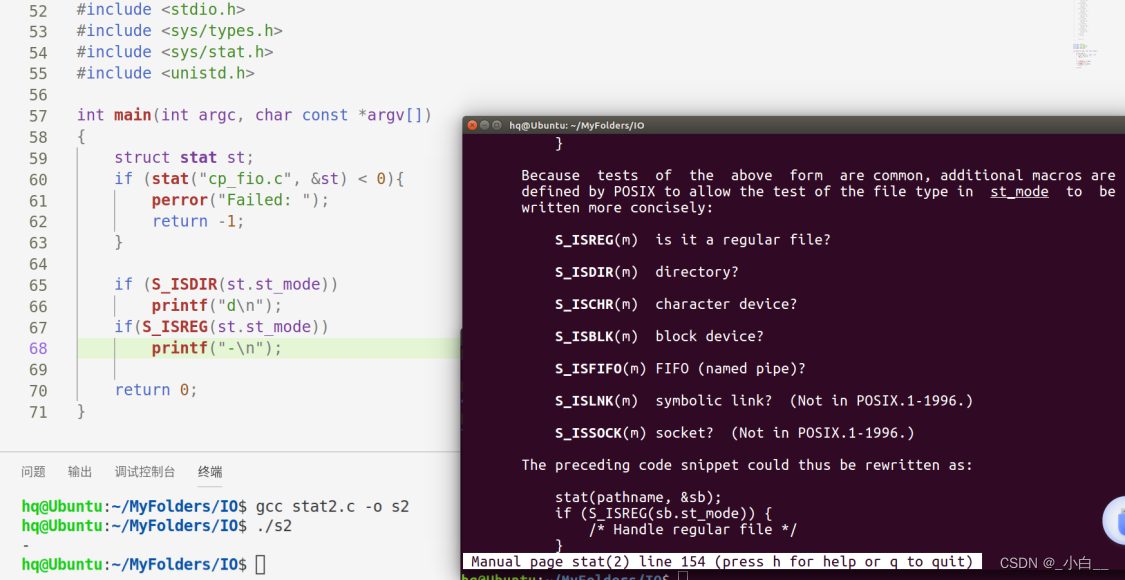The image size is (1125, 580).
Task: Click "stat(pathname, &sb);" in the man page
Action: 639,497
